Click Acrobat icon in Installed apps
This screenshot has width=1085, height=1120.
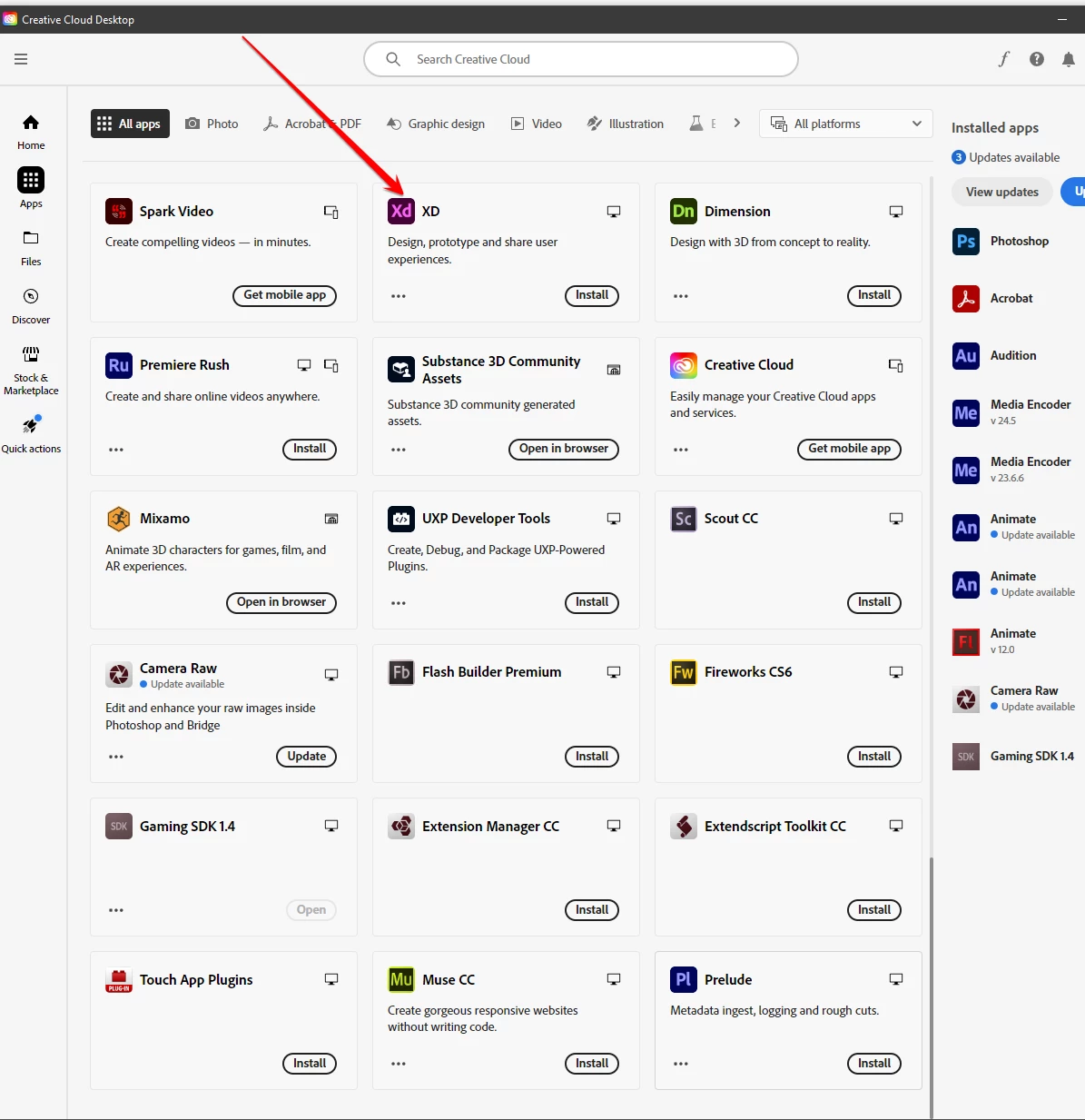966,299
